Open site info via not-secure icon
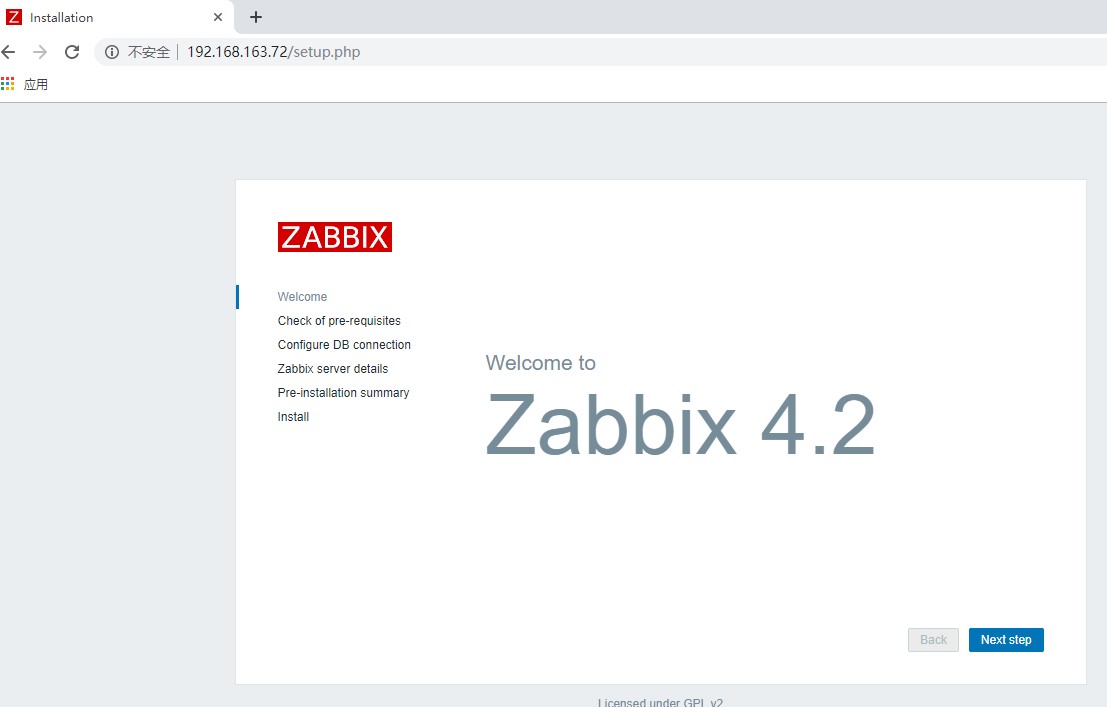This screenshot has height=707, width=1107. click(x=112, y=52)
